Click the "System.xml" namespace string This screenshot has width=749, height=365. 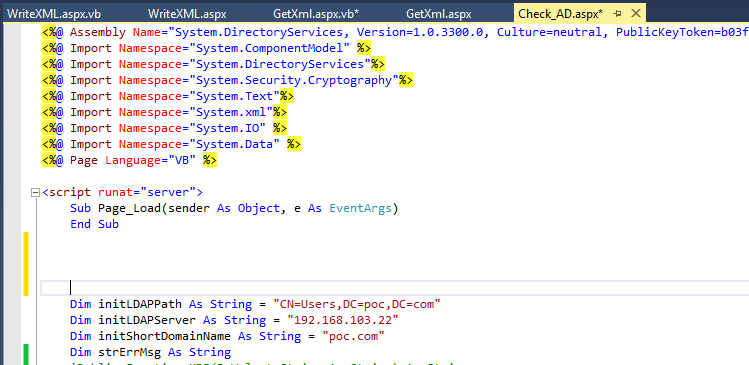231,112
